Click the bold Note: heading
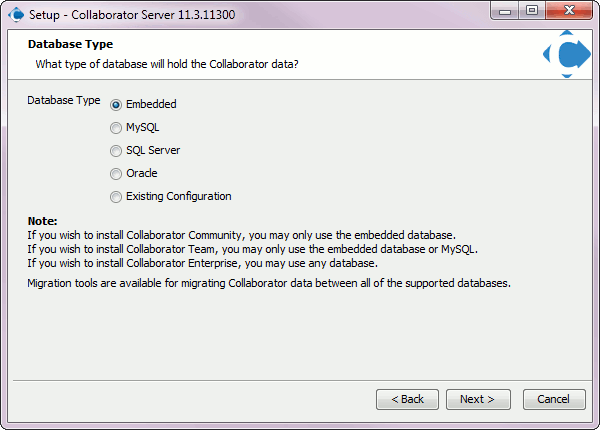The height and width of the screenshot is (430, 600). (x=42, y=221)
